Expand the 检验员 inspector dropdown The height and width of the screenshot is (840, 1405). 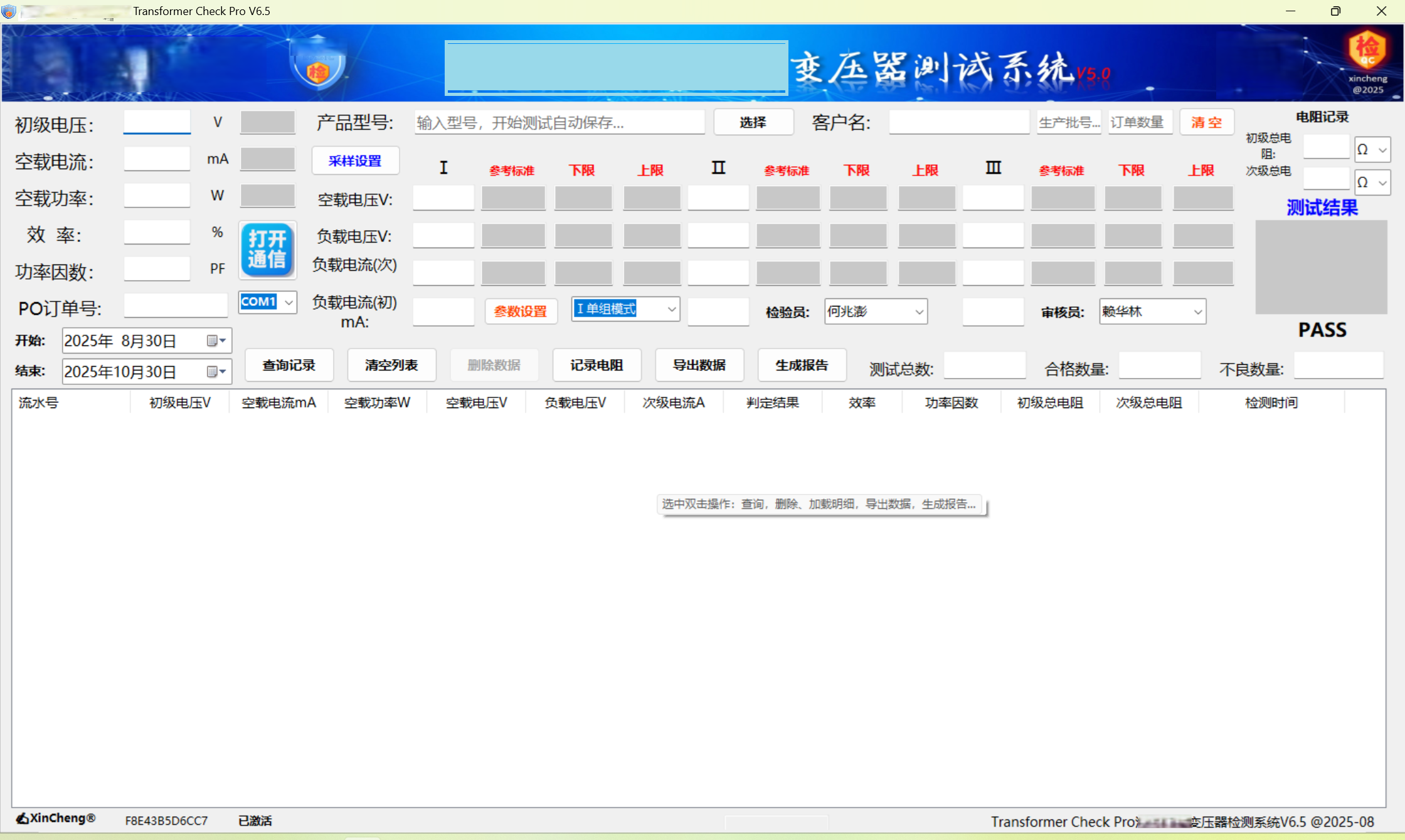919,312
